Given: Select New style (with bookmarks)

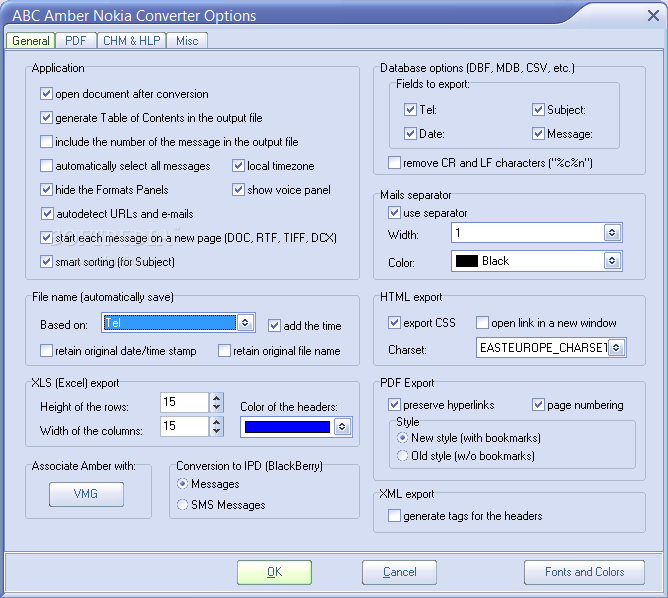Looking at the screenshot, I should coord(402,438).
